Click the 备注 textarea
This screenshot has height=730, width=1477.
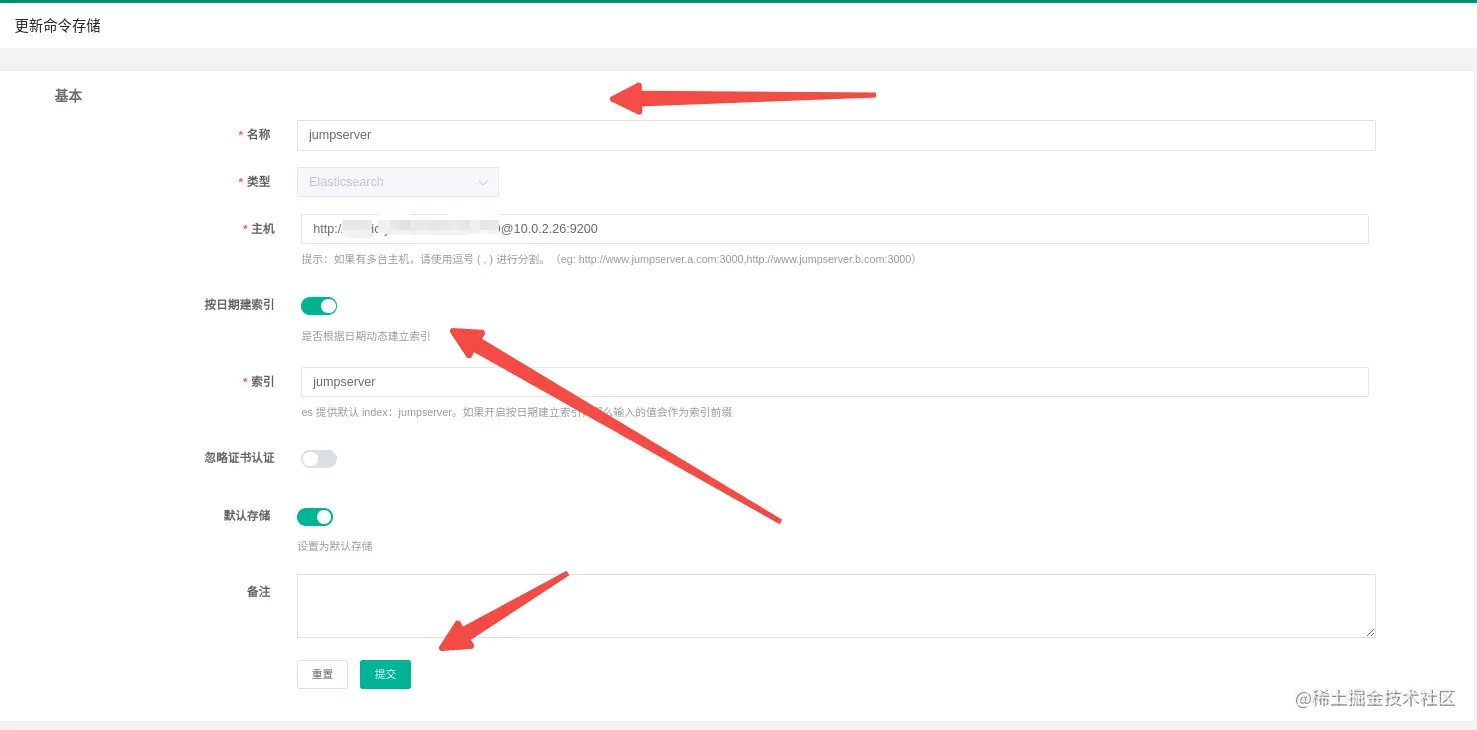point(836,606)
